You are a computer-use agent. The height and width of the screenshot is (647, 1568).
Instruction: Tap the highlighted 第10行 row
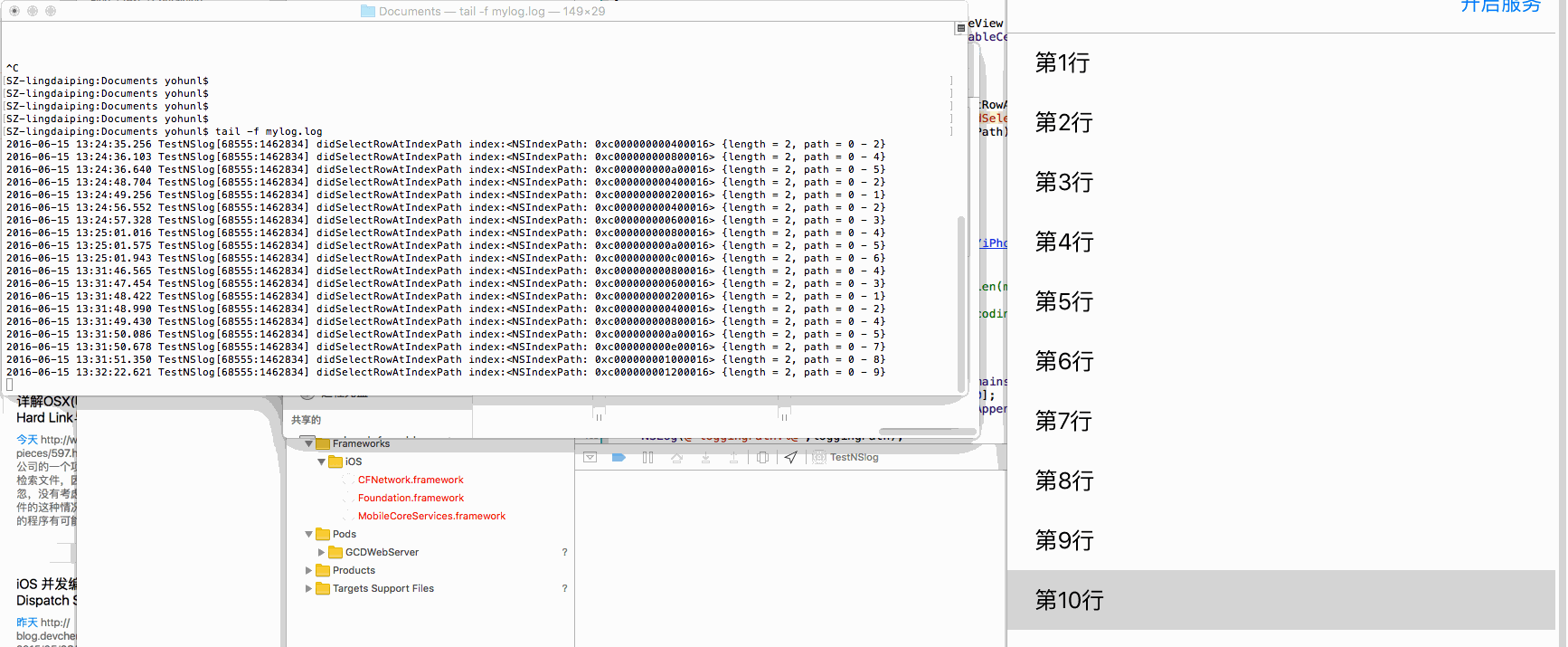(x=1281, y=600)
